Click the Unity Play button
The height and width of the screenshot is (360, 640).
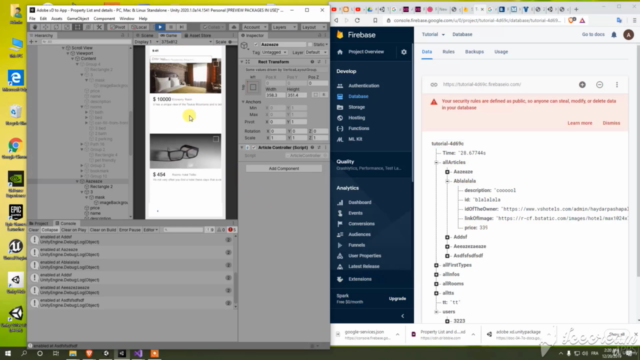(160, 27)
